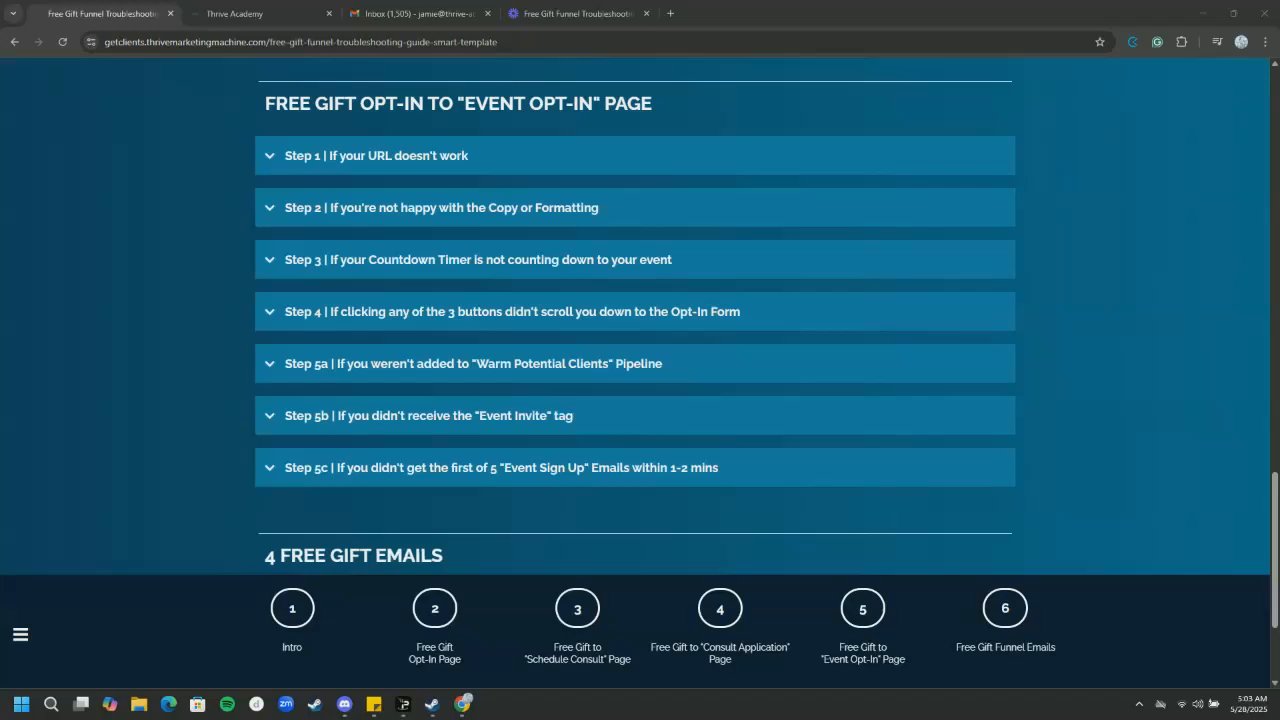
Task: Jump to step circle 3 Schedule Consult page
Action: pos(577,608)
